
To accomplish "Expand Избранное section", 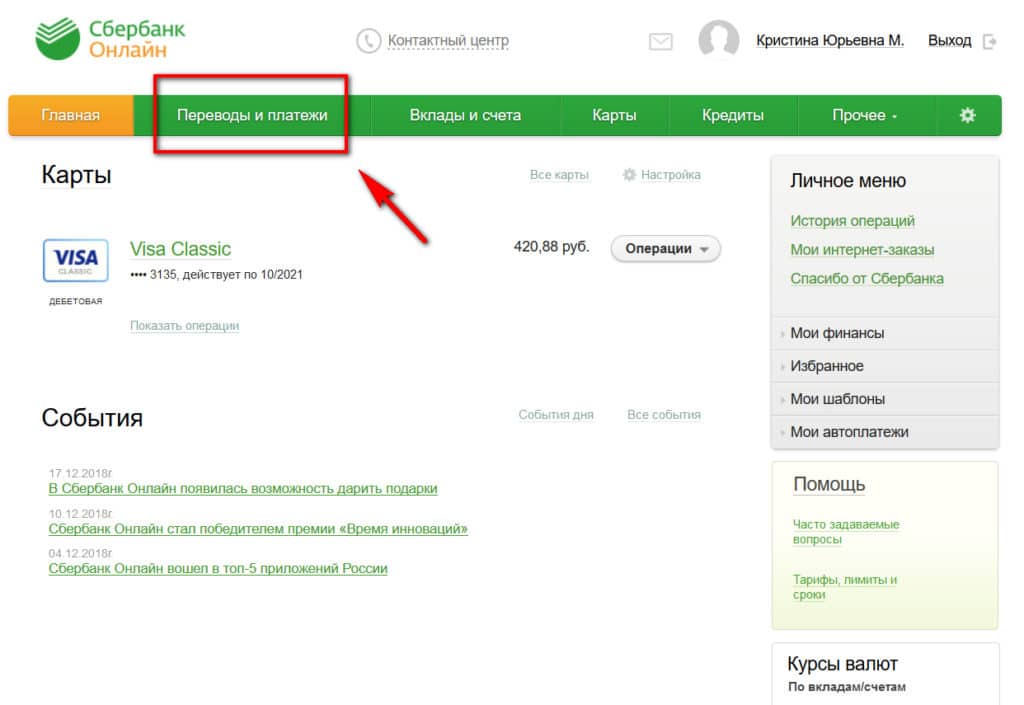I will click(x=884, y=366).
